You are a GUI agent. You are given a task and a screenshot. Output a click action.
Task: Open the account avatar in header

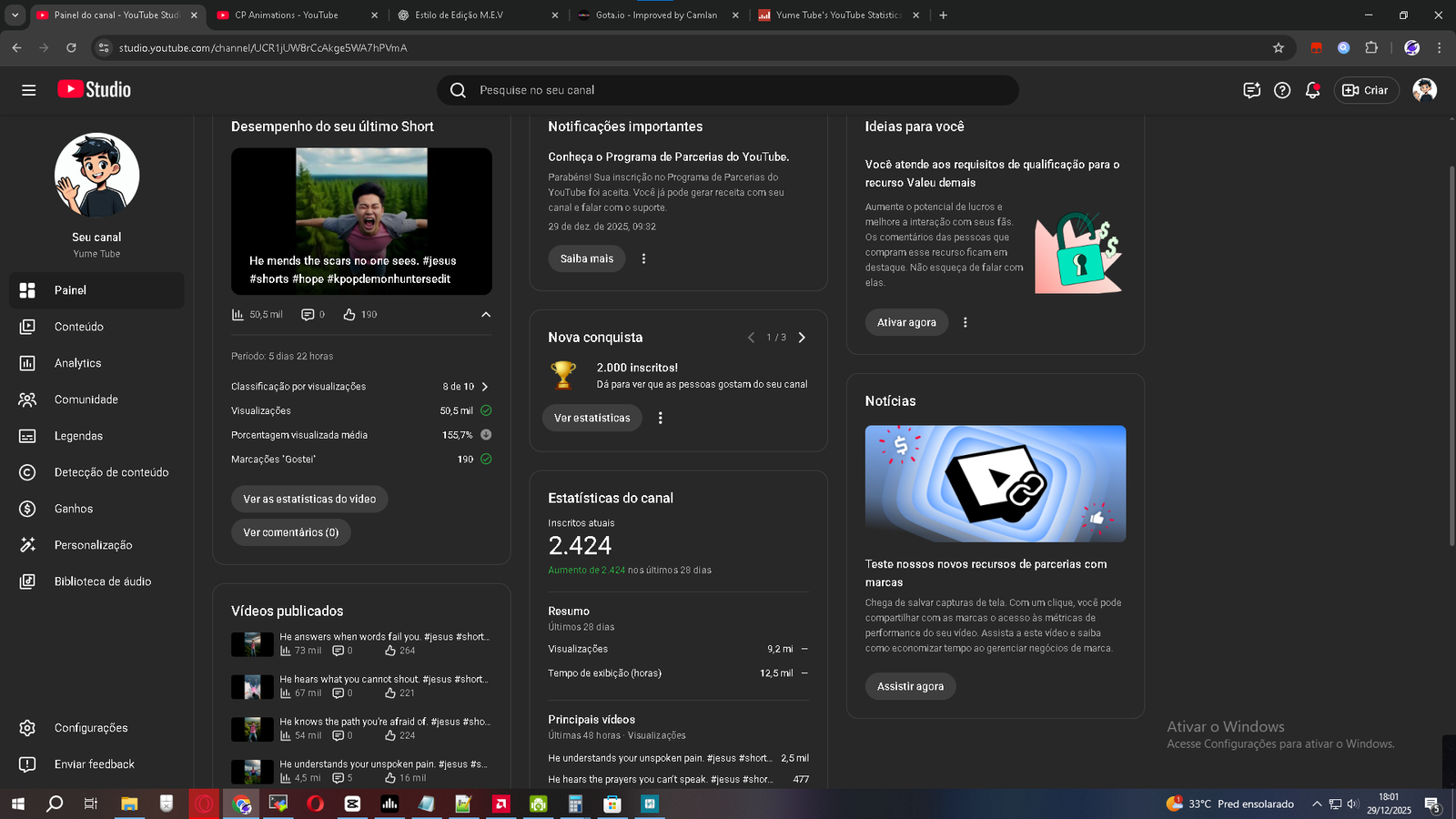tap(1424, 90)
